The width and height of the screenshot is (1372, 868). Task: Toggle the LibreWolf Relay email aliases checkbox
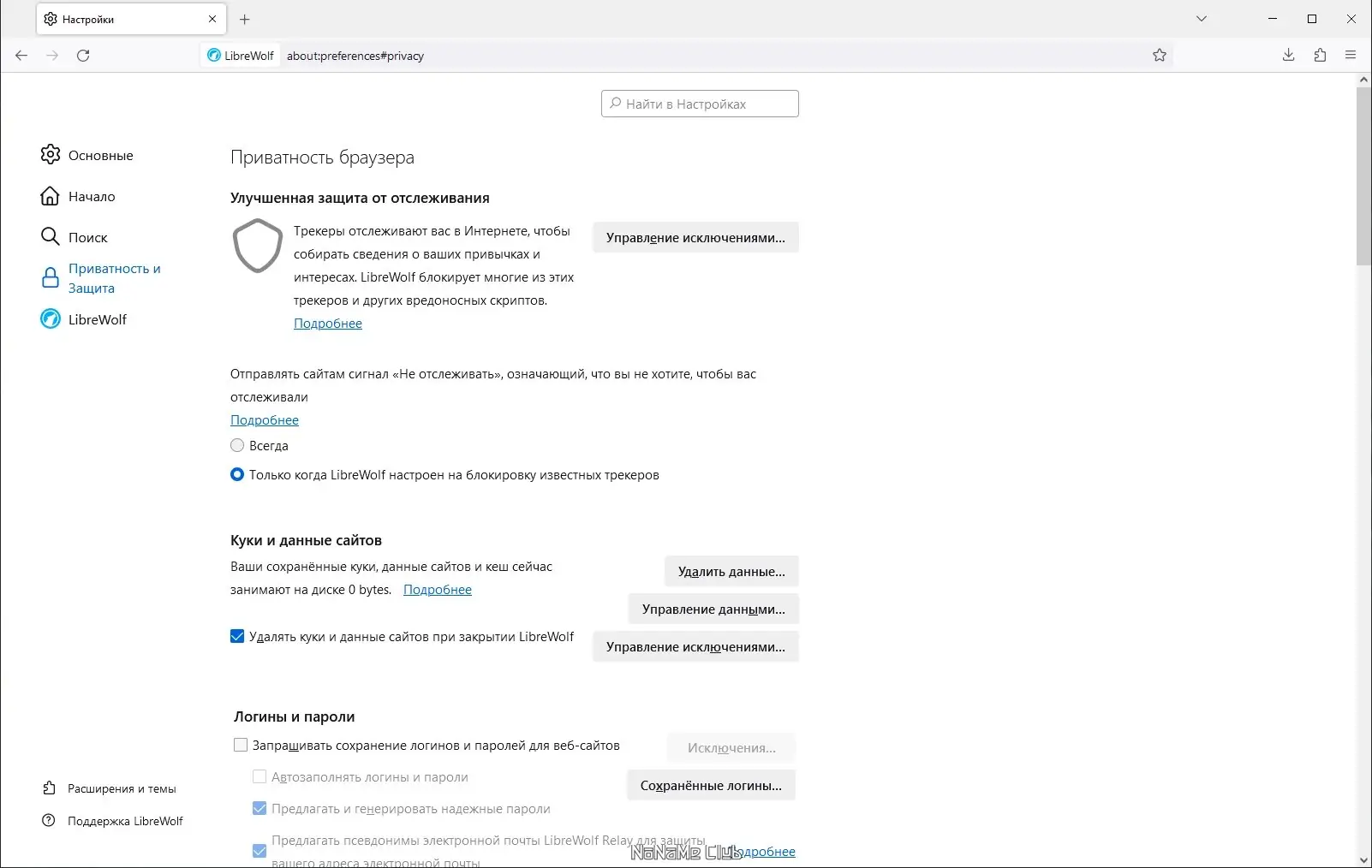(259, 851)
